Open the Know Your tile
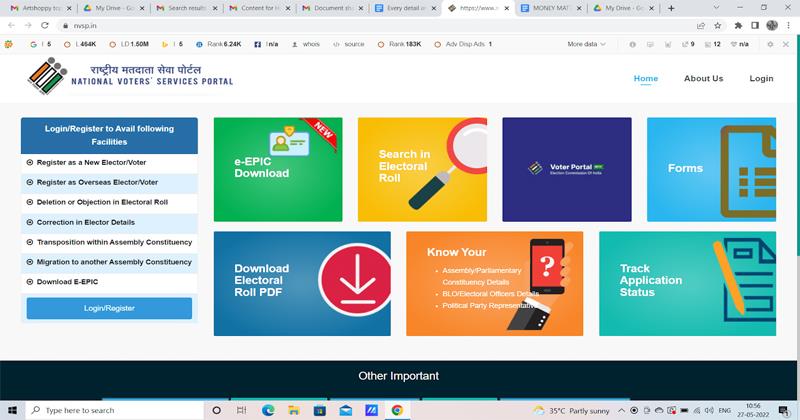 pyautogui.click(x=494, y=284)
